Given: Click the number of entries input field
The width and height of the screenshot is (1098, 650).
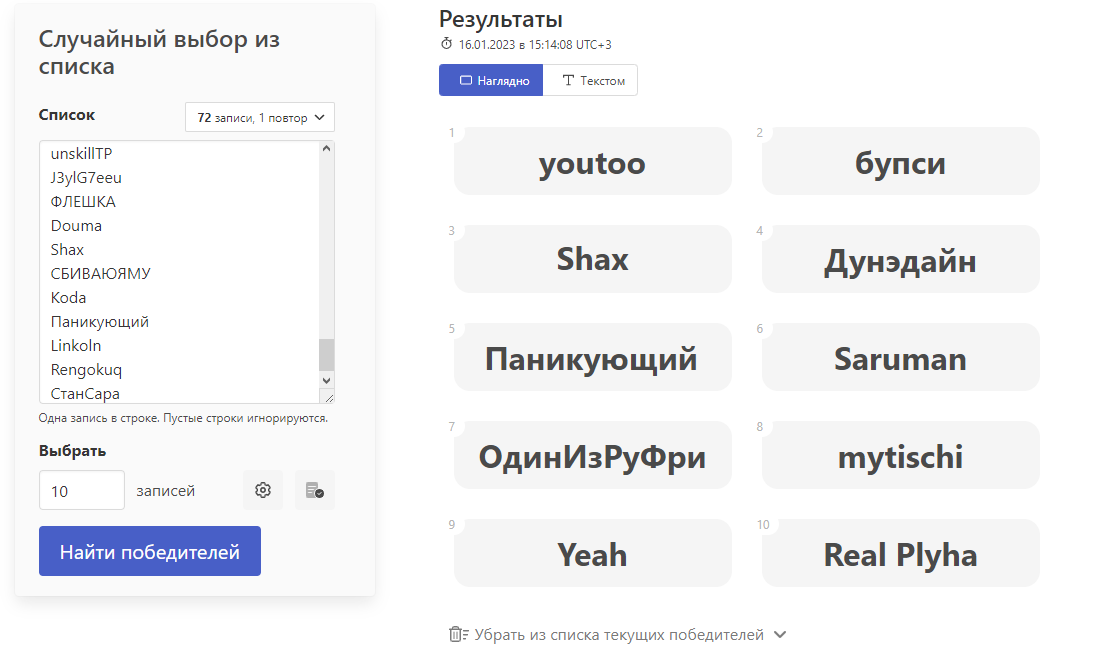Looking at the screenshot, I should (81, 491).
